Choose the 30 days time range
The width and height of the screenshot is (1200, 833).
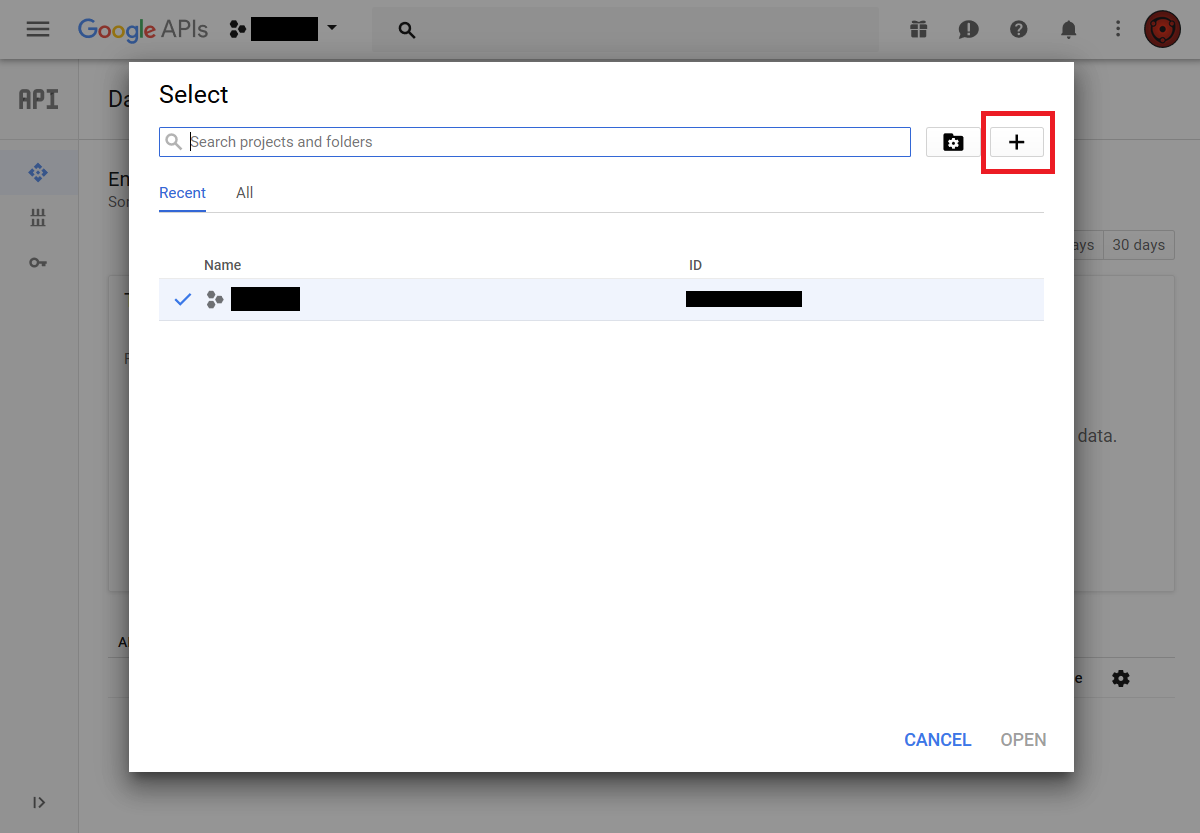click(x=1138, y=245)
